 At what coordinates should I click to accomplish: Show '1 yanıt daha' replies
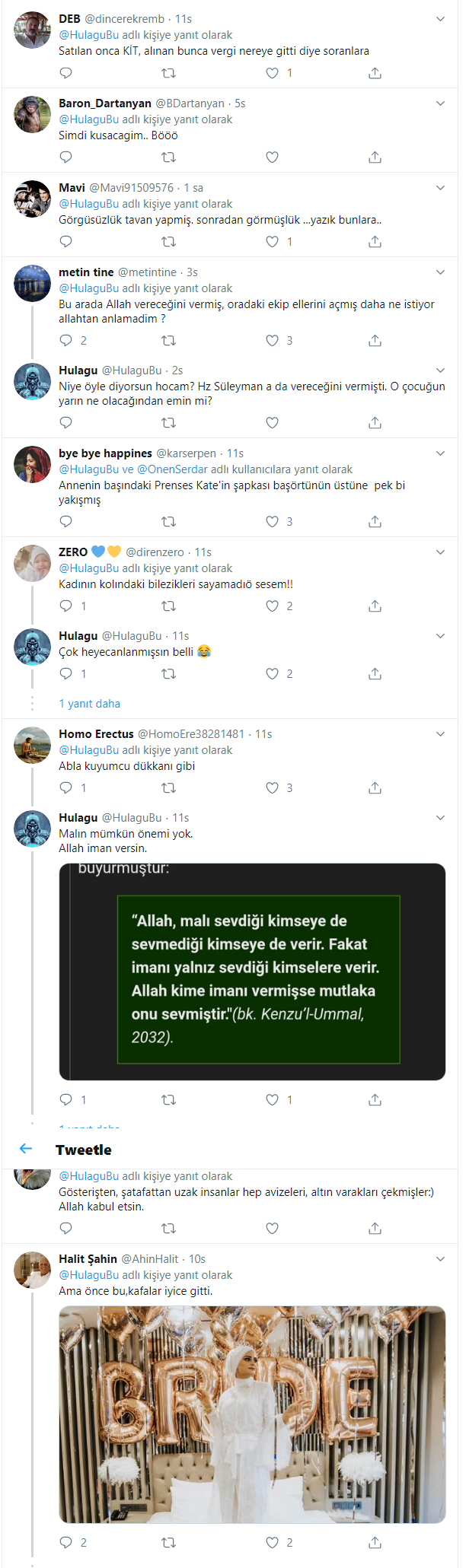[x=90, y=704]
